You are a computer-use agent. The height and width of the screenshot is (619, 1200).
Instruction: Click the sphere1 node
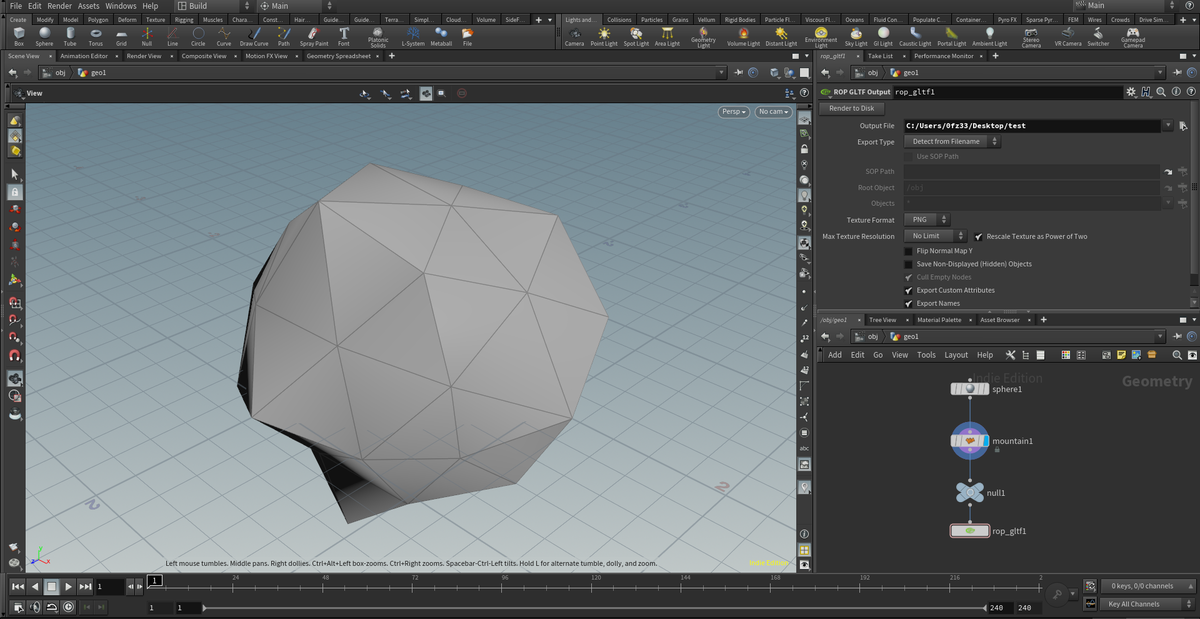969,389
